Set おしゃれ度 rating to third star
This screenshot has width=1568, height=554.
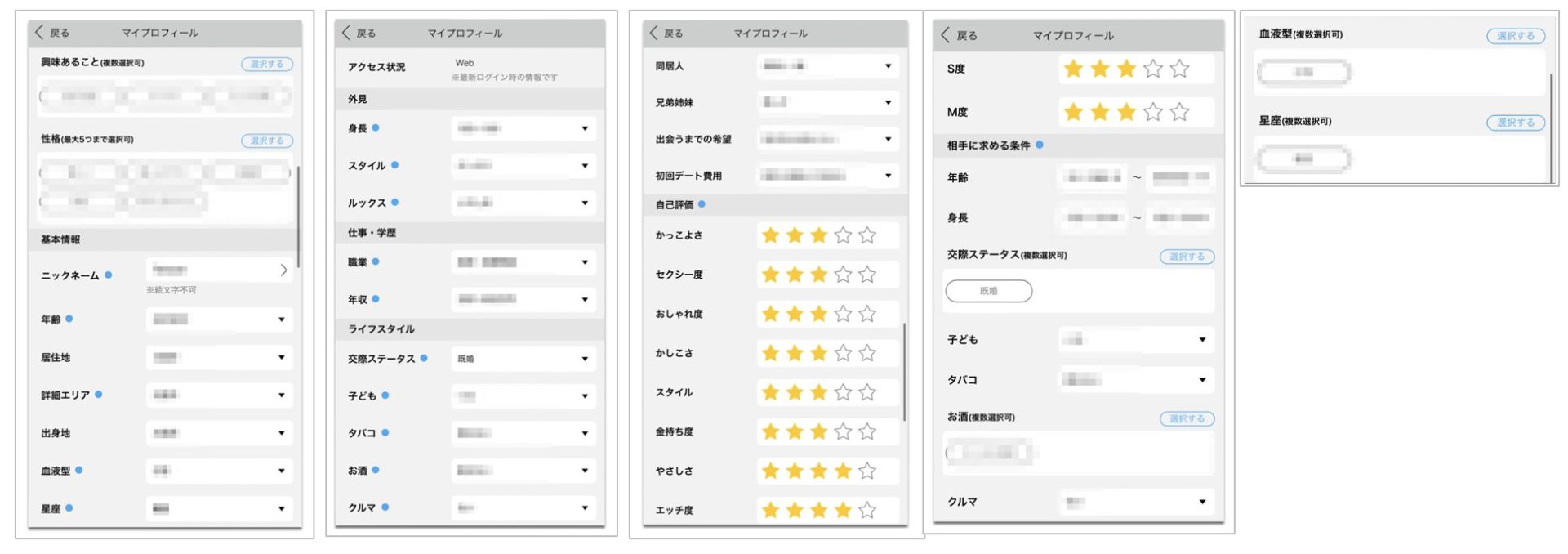818,314
